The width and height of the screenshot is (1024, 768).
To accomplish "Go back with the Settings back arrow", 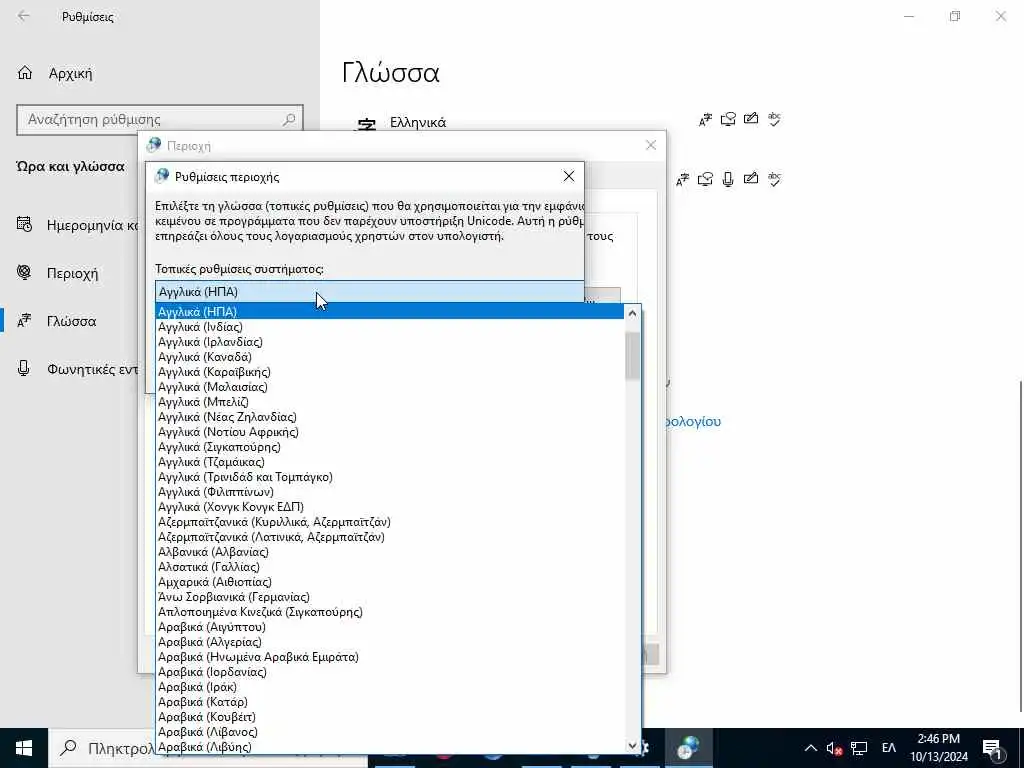I will pos(24,16).
